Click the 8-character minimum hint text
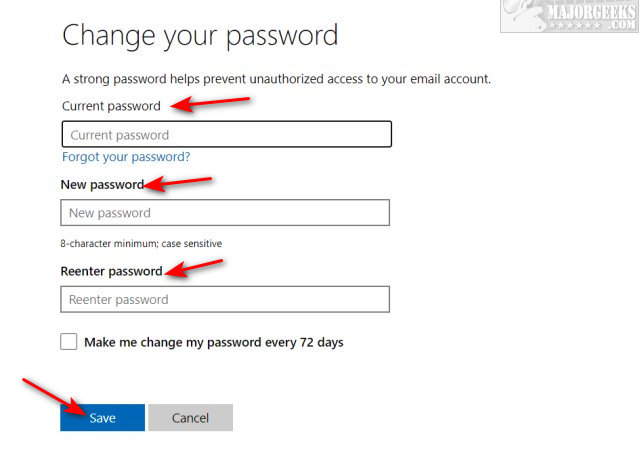 coord(141,243)
